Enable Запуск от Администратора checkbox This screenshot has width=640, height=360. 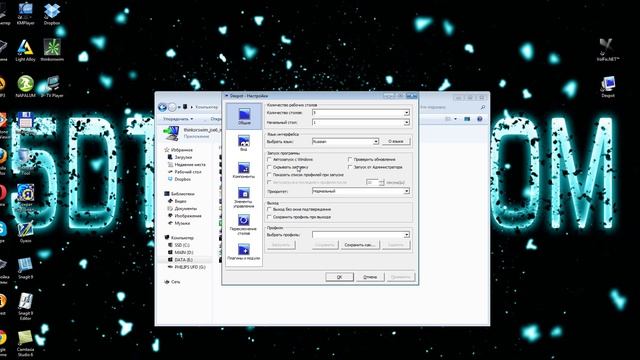(x=350, y=167)
